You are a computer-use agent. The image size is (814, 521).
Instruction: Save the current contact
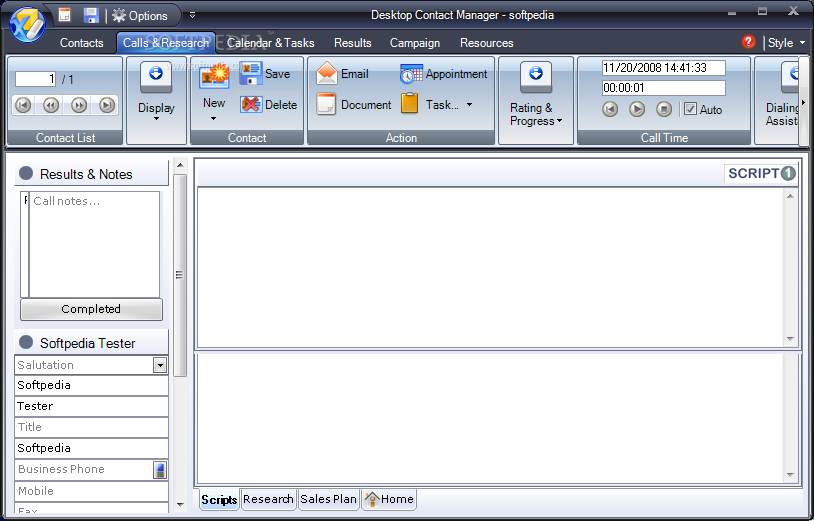click(265, 74)
